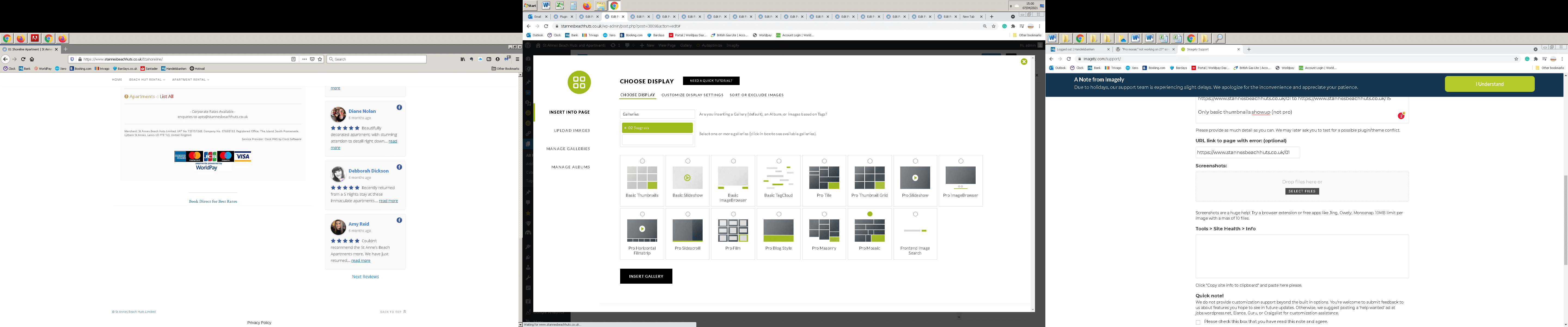Open Privacy Policy link in Firefox page
The image size is (1568, 327).
point(259,322)
